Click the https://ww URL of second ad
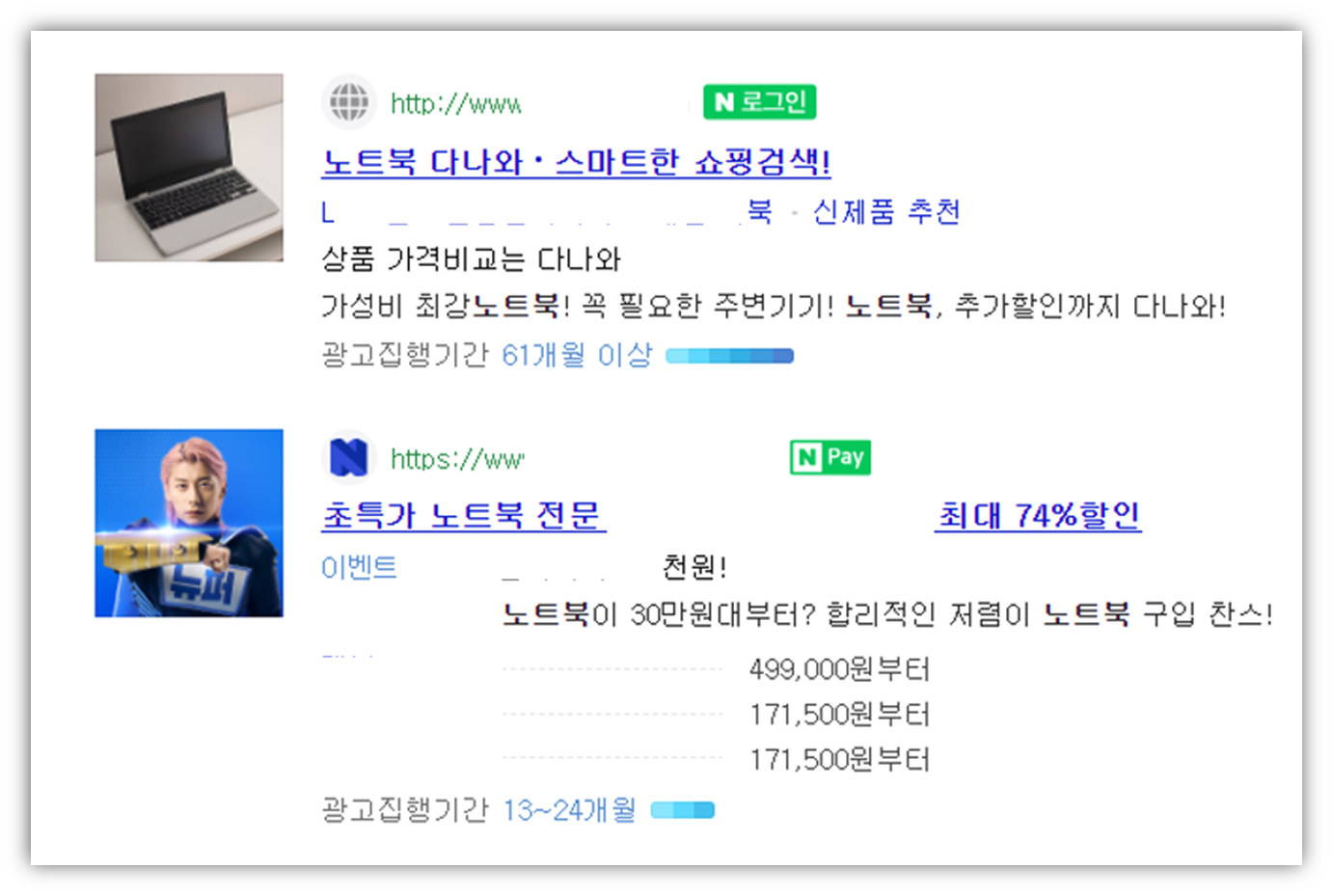 [x=457, y=459]
